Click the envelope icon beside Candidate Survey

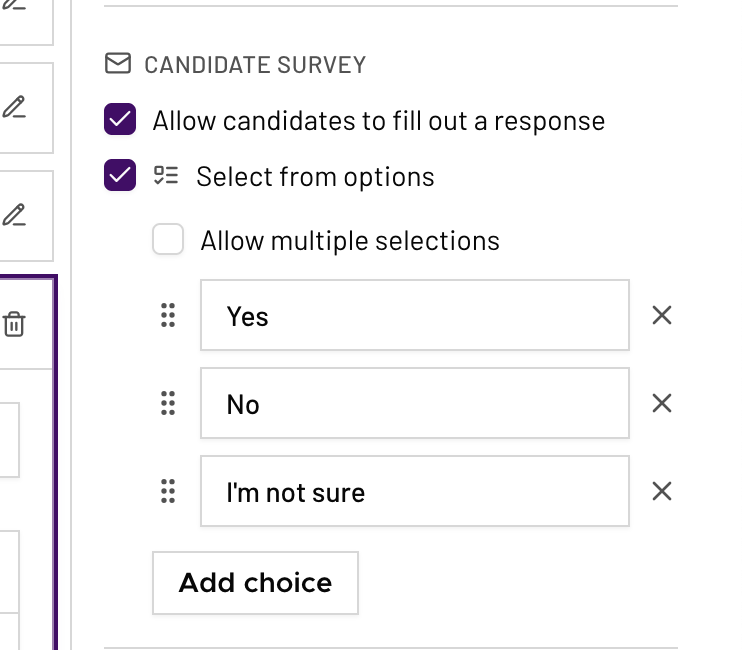tap(118, 65)
